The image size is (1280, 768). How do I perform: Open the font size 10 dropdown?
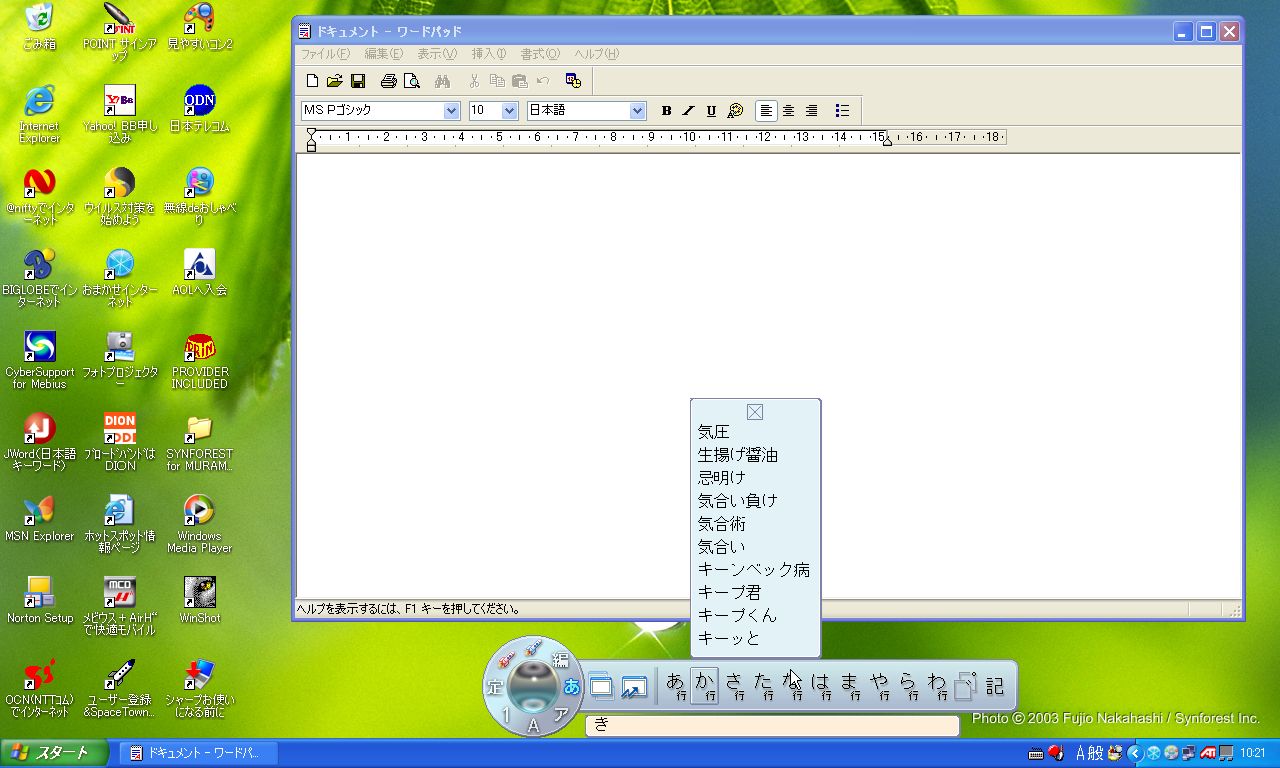pos(509,111)
